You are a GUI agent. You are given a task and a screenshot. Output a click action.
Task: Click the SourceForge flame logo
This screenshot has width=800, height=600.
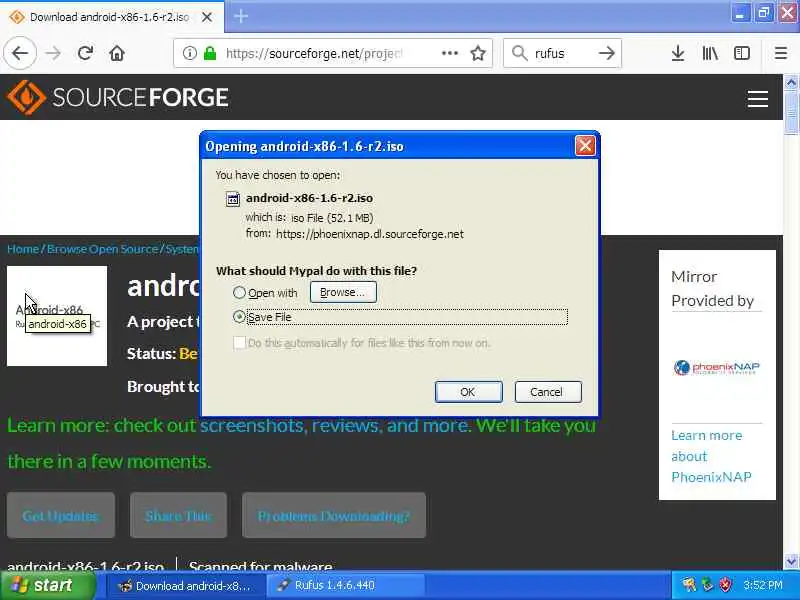pyautogui.click(x=26, y=97)
